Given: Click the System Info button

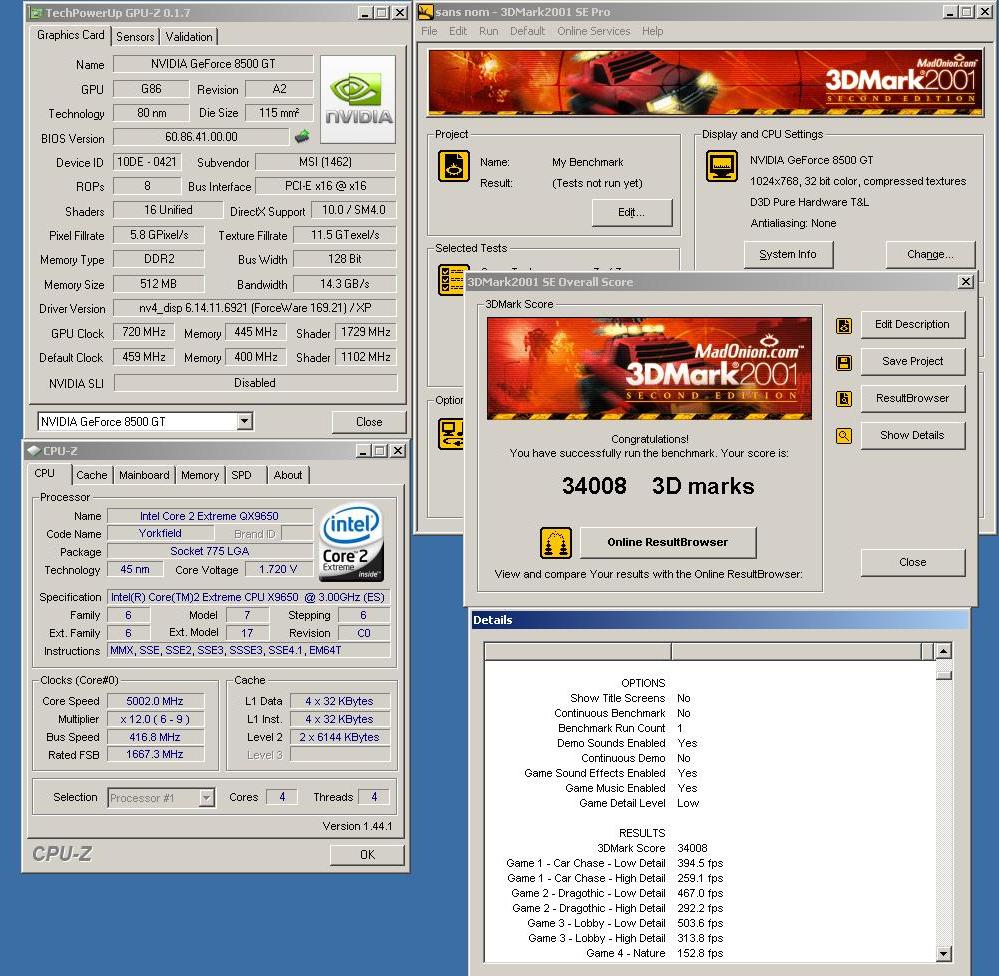Looking at the screenshot, I should (x=788, y=254).
